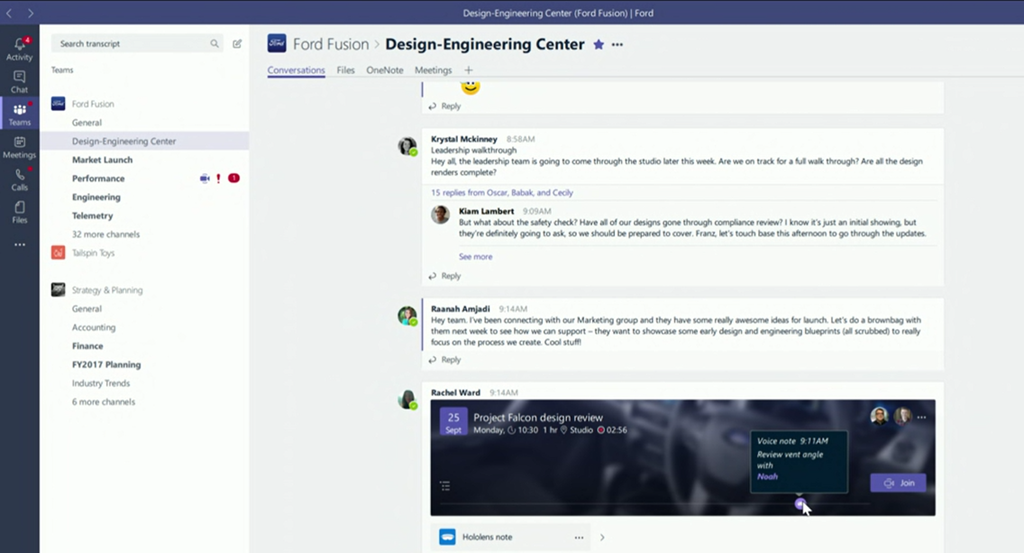This screenshot has width=1024, height=553.
Task: Open the FY2017 Planning channel
Action: click(106, 365)
